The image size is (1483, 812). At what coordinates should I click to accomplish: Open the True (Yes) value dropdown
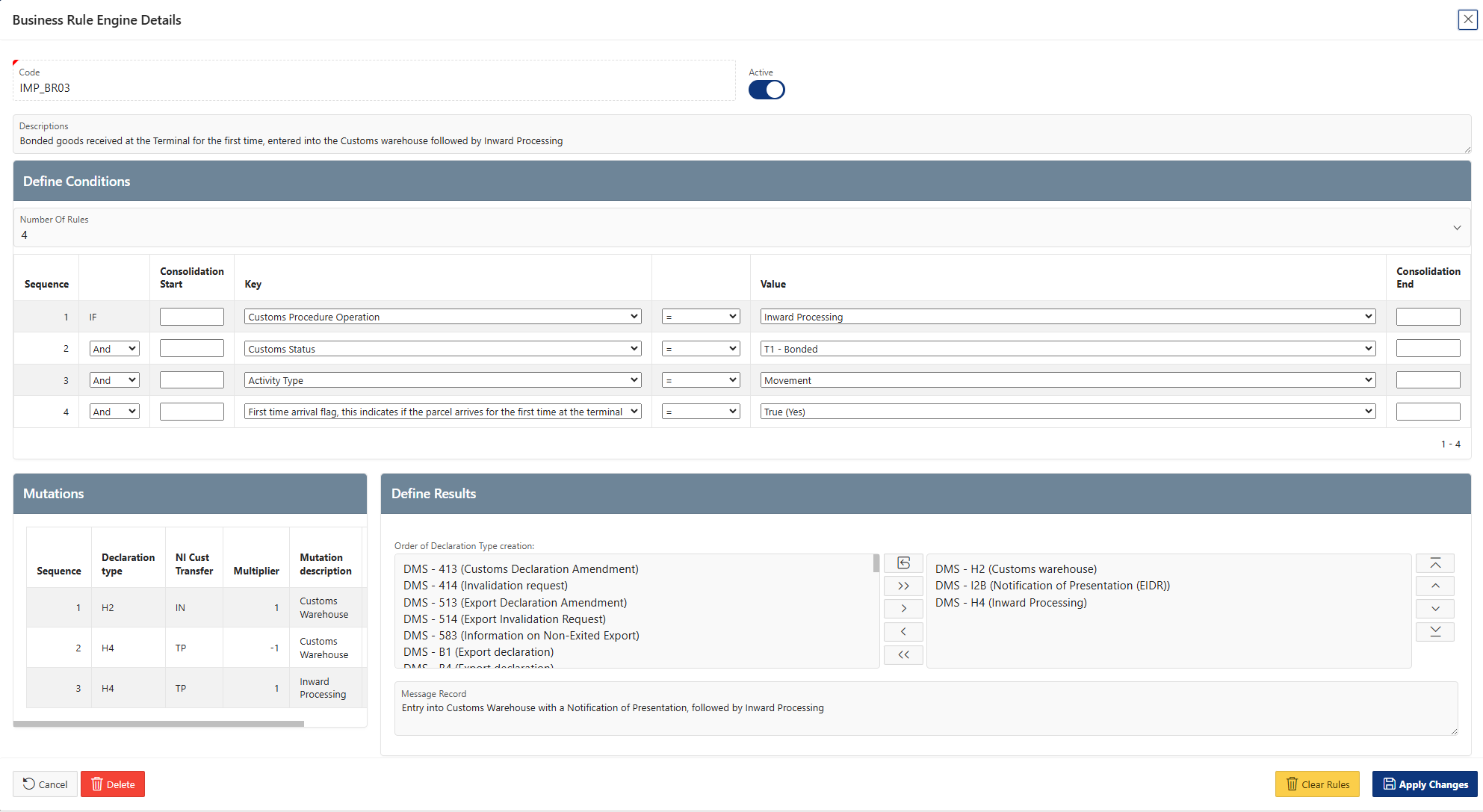tap(1068, 412)
